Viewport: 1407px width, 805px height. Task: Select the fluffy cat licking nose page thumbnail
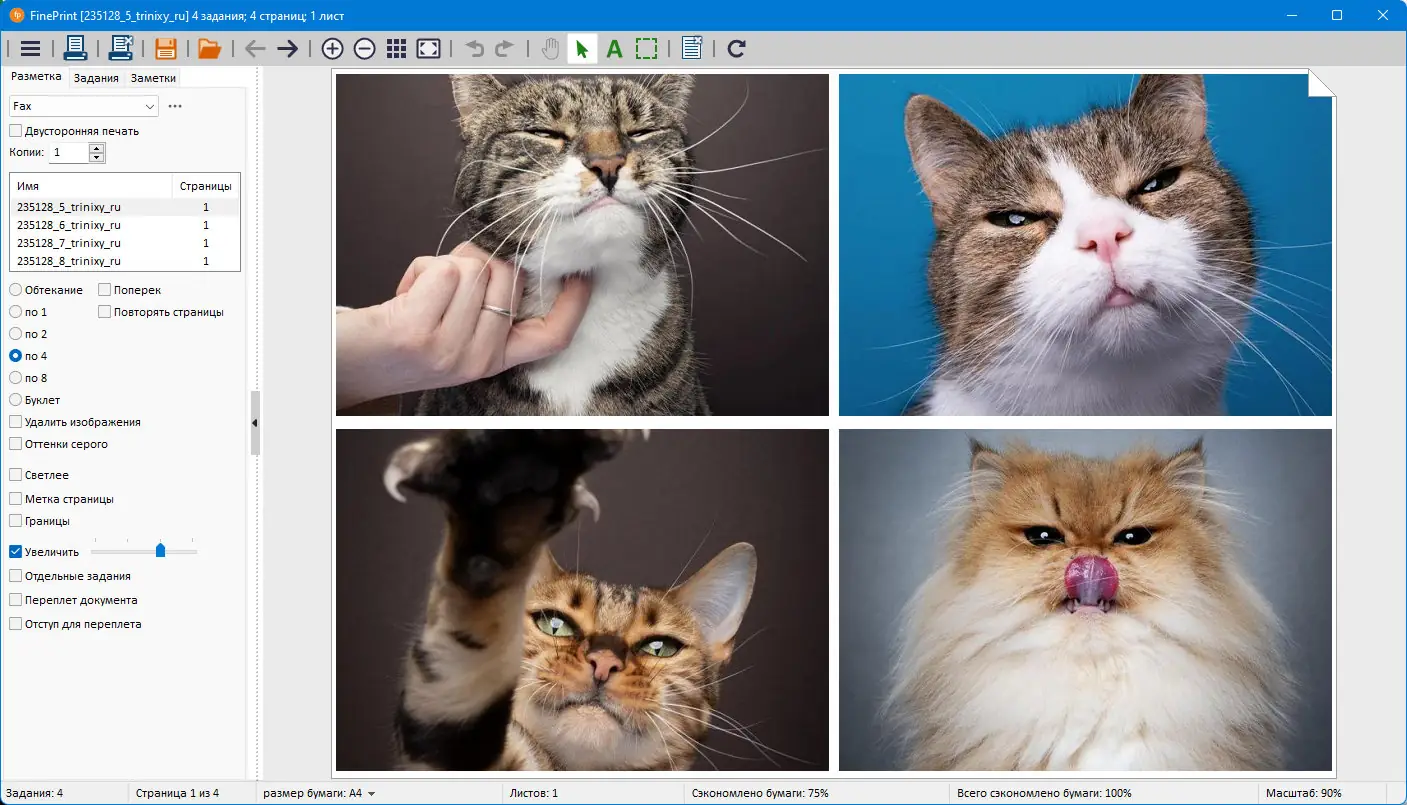click(1085, 600)
